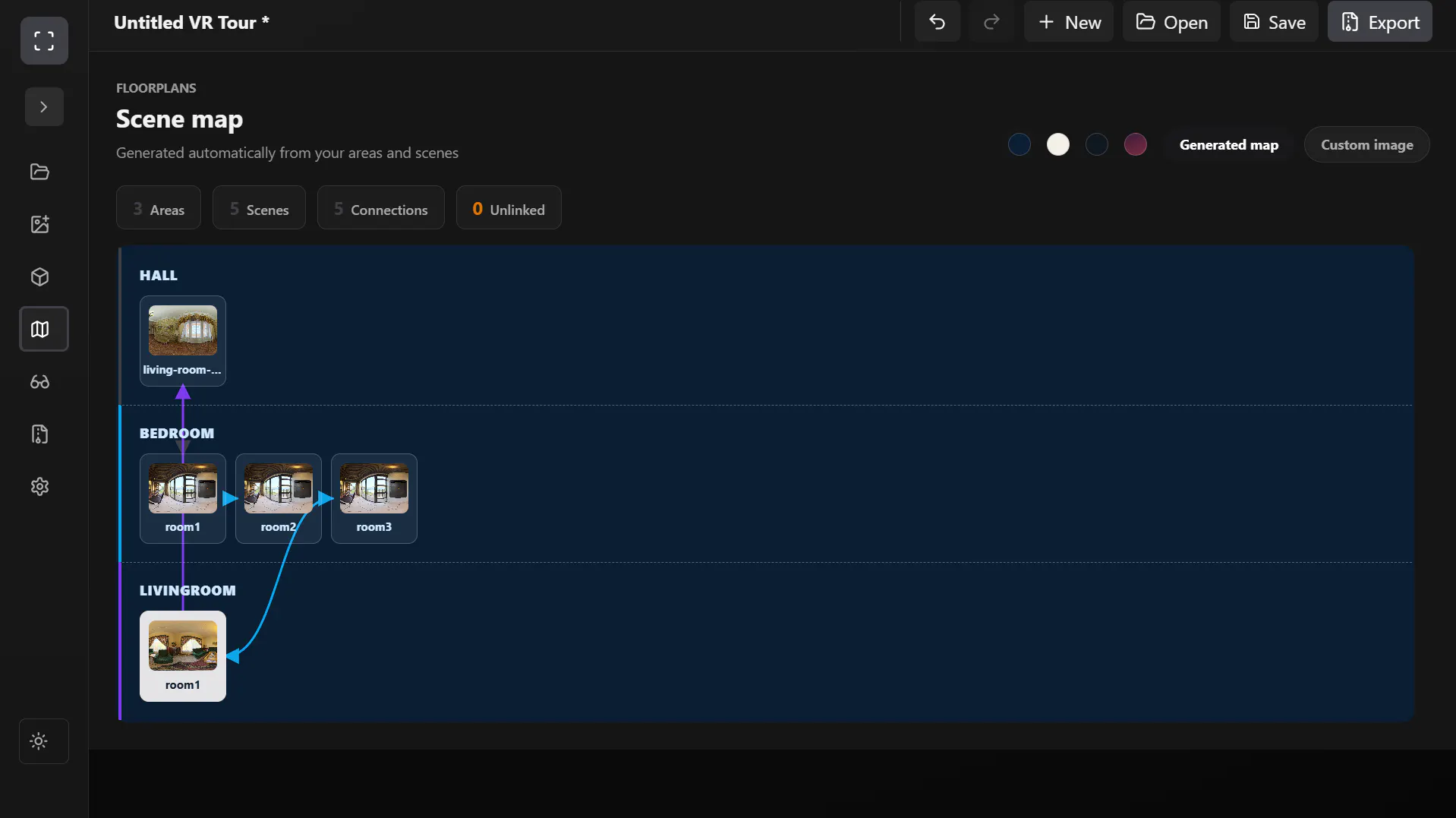Expand the sidebar with chevron arrow
This screenshot has width=1456, height=818.
[x=44, y=107]
